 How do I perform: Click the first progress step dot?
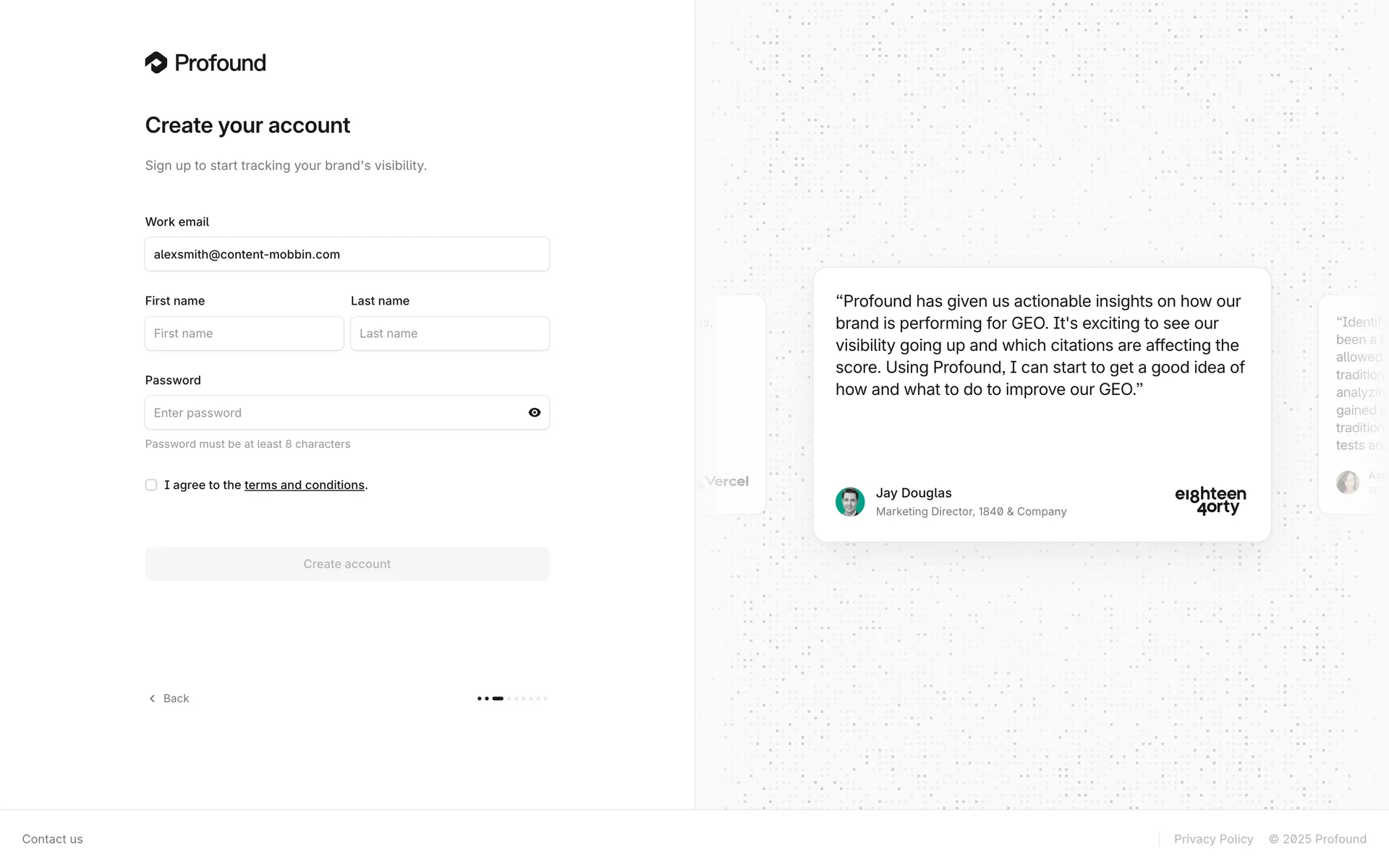tap(479, 699)
